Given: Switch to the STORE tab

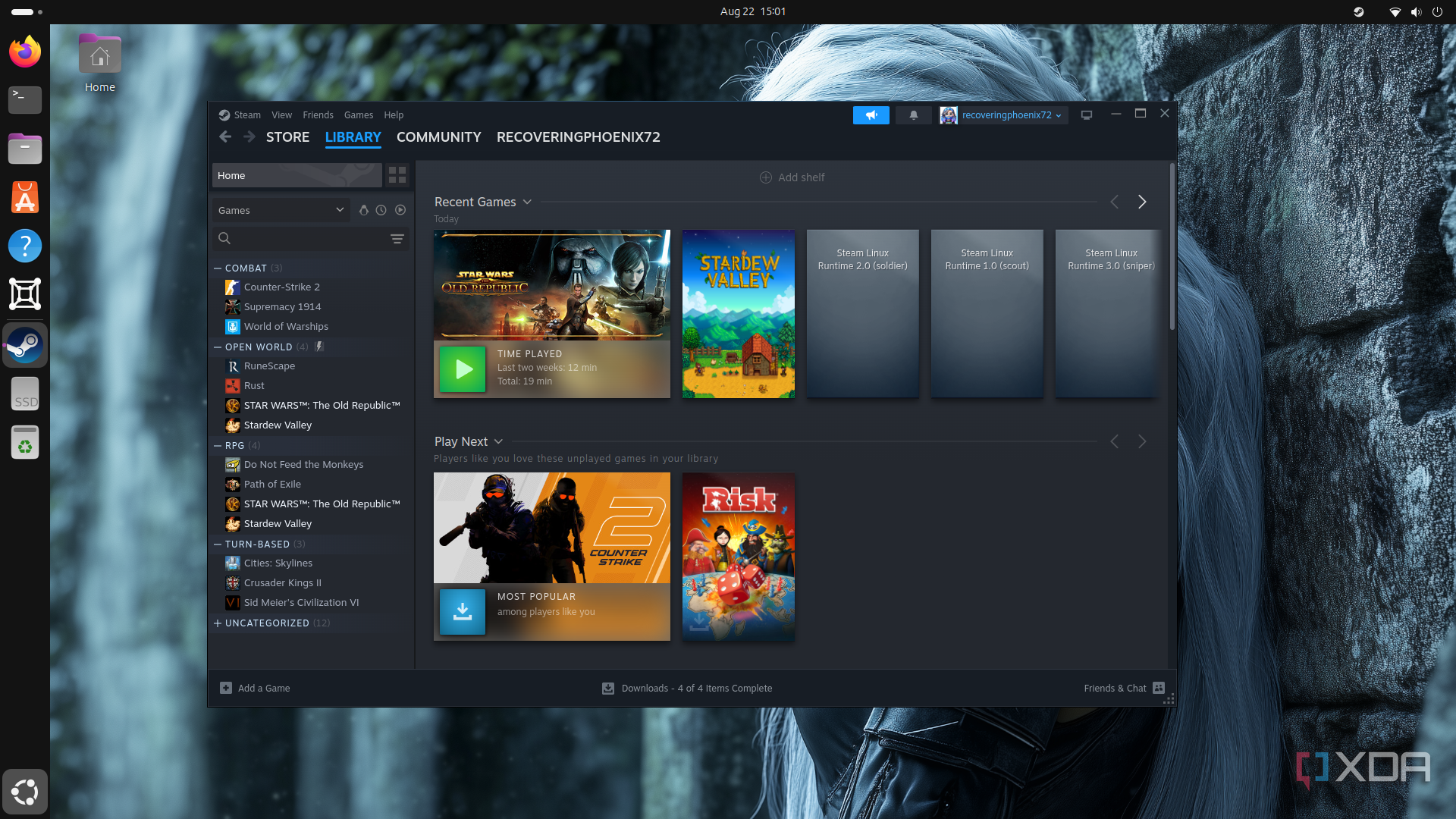Looking at the screenshot, I should pyautogui.click(x=287, y=137).
